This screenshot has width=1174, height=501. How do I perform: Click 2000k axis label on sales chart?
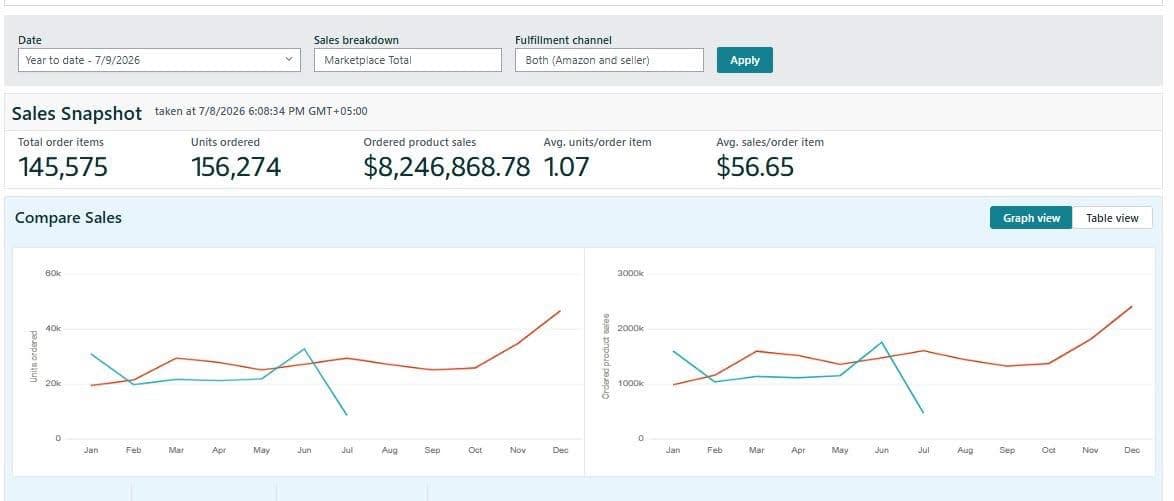tap(630, 329)
